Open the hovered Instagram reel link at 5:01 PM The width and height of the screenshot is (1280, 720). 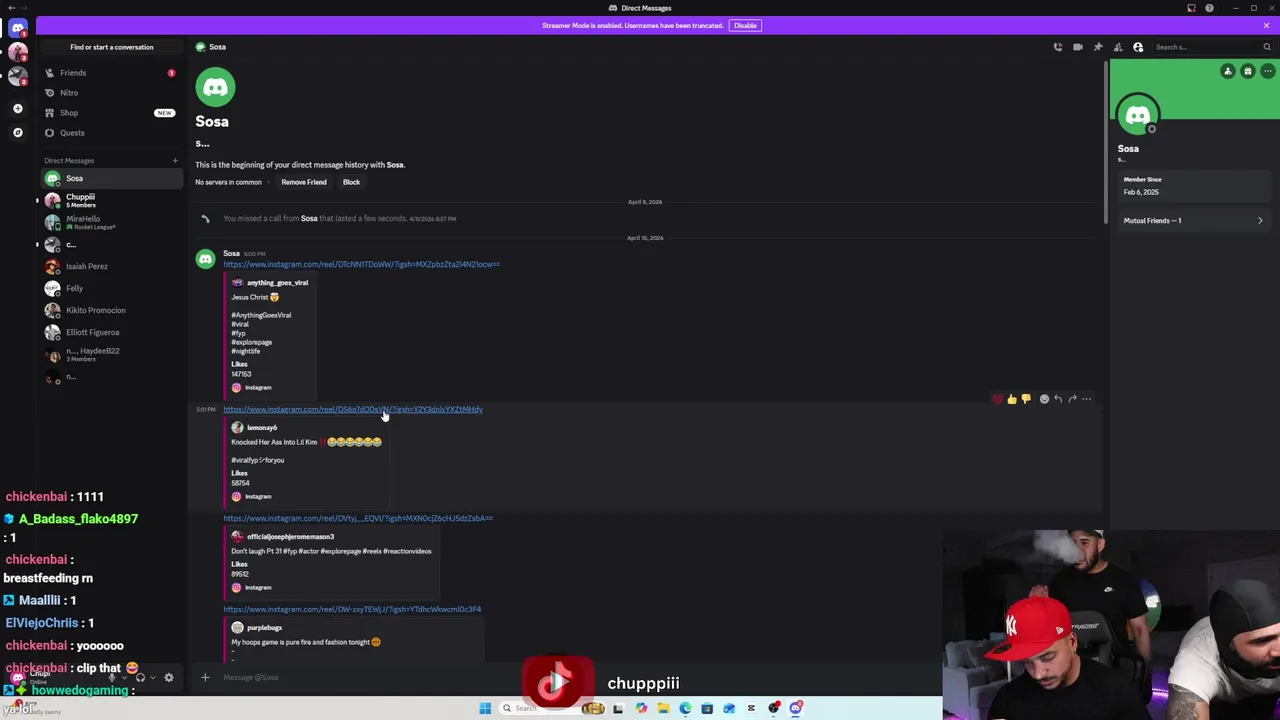[x=352, y=409]
